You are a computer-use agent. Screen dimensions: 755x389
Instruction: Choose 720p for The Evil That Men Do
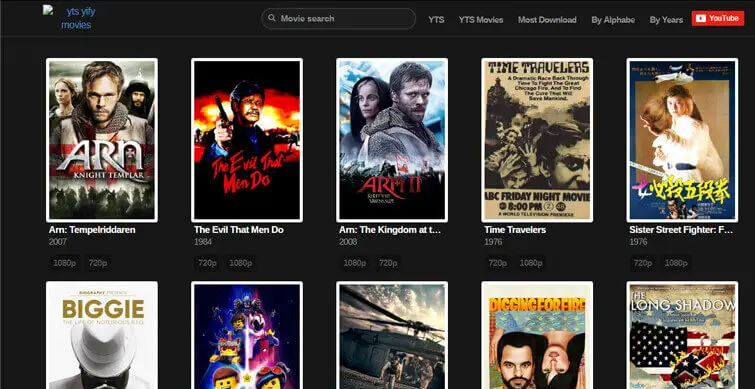point(207,263)
